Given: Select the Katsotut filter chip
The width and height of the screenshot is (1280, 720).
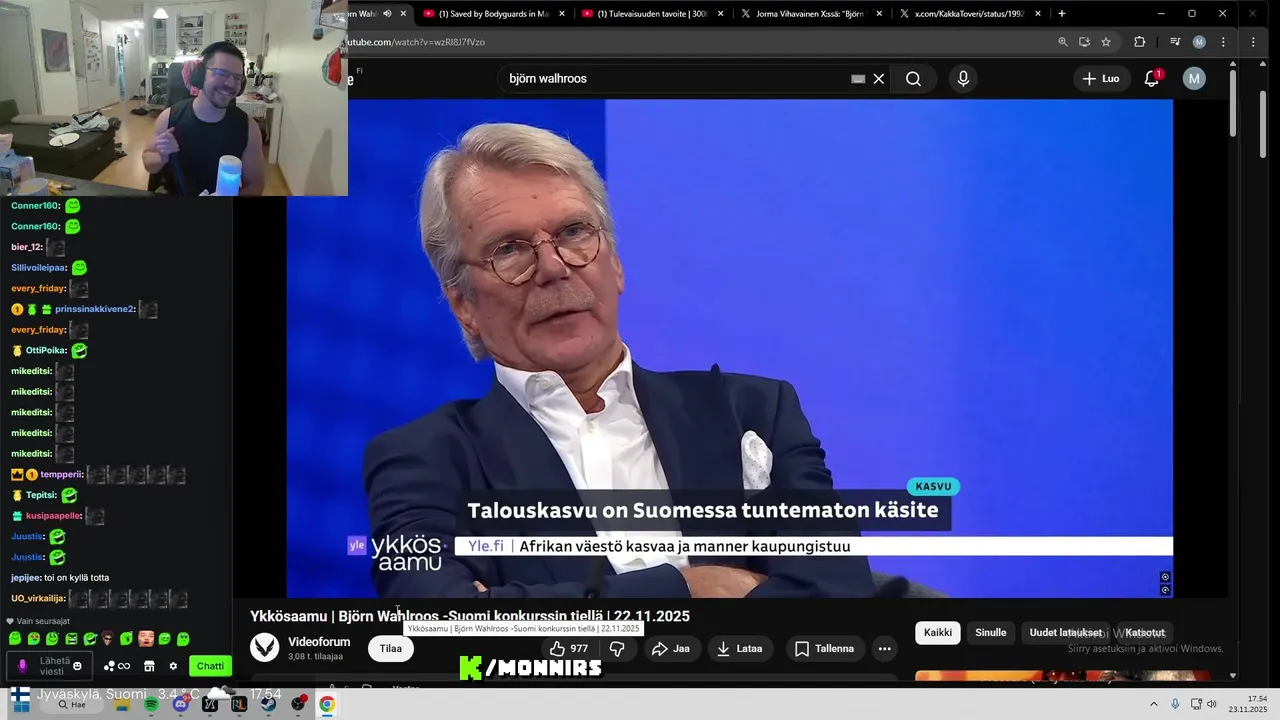Looking at the screenshot, I should [1145, 633].
